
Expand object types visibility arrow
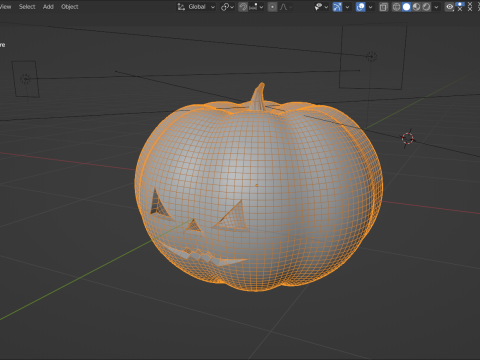[326, 7]
